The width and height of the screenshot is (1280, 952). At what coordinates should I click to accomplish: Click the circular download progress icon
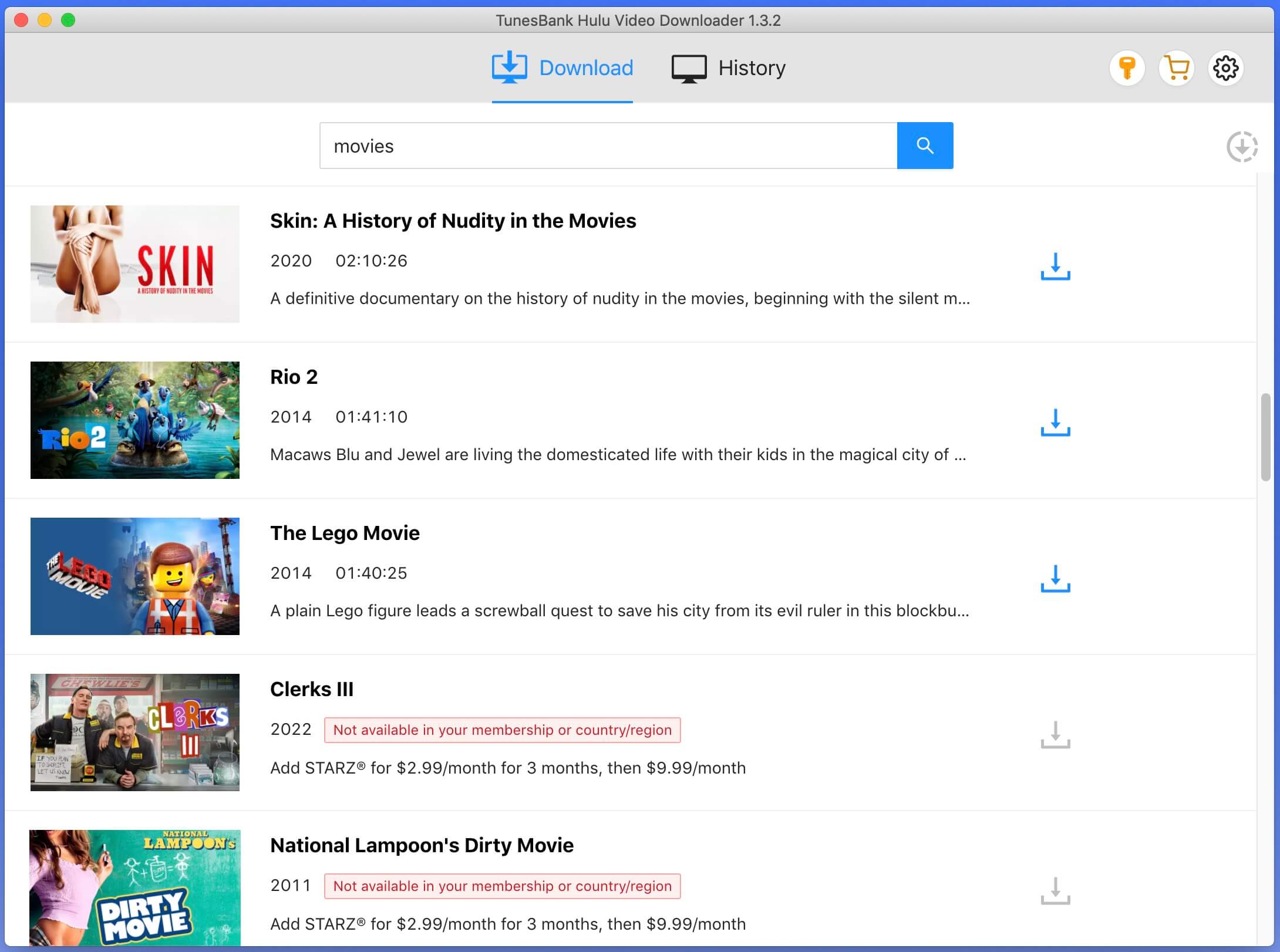point(1242,146)
